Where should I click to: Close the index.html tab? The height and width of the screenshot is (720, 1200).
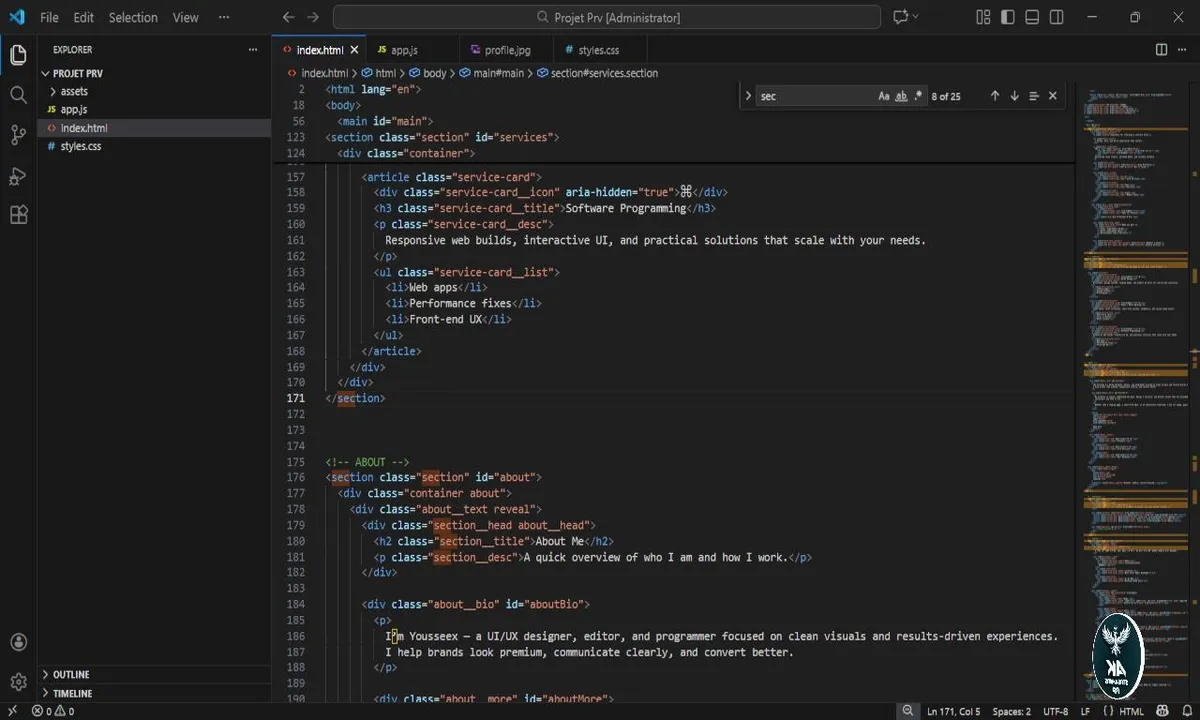pyautogui.click(x=355, y=50)
